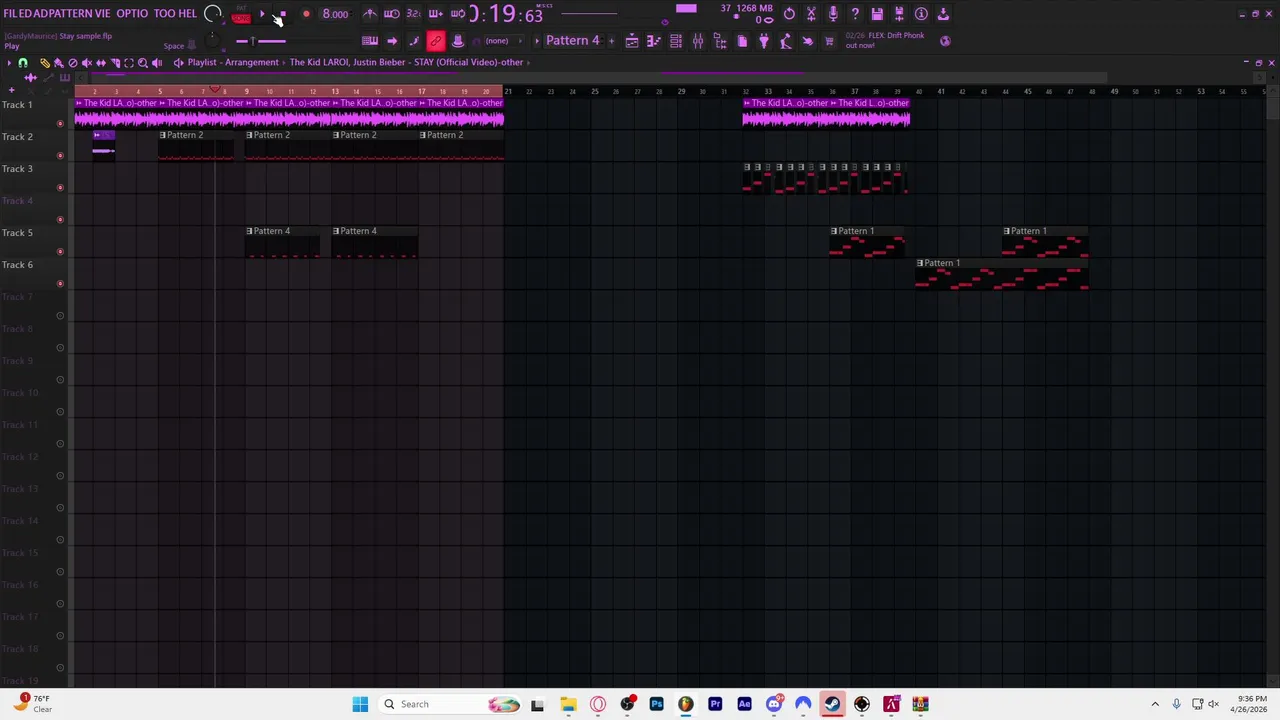This screenshot has height=720, width=1280.
Task: Open the Channel rack icon
Action: click(x=676, y=41)
